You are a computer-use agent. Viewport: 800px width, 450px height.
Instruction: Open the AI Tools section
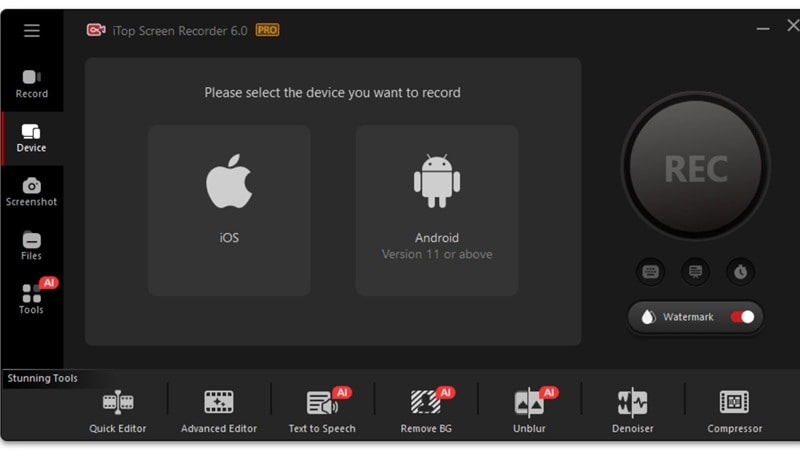click(x=32, y=297)
